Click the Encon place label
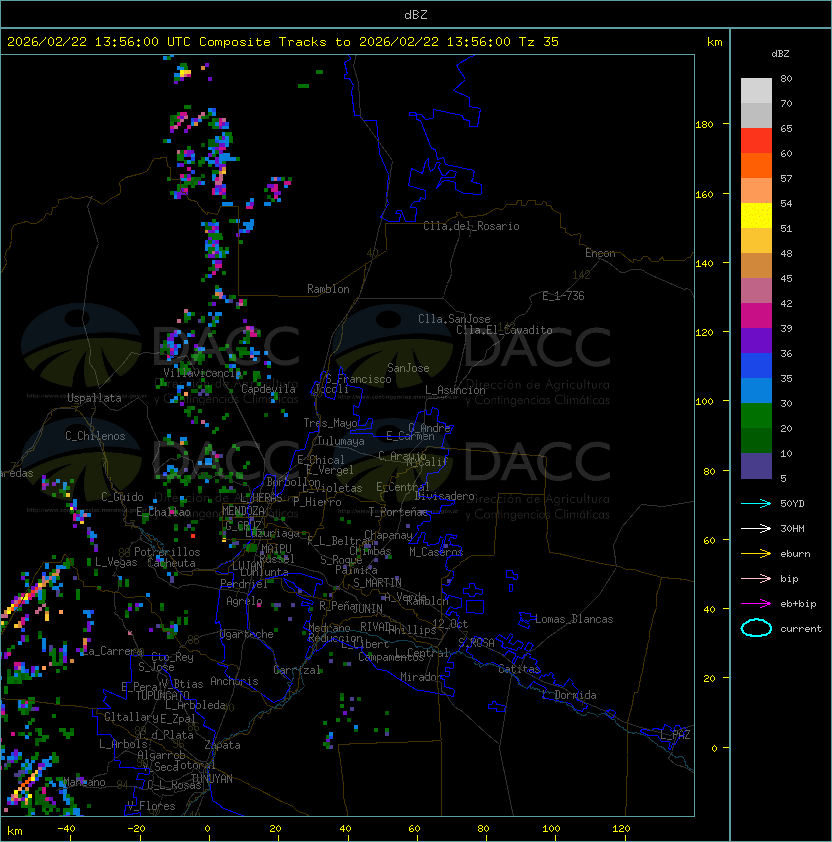832x842 pixels. pos(600,253)
